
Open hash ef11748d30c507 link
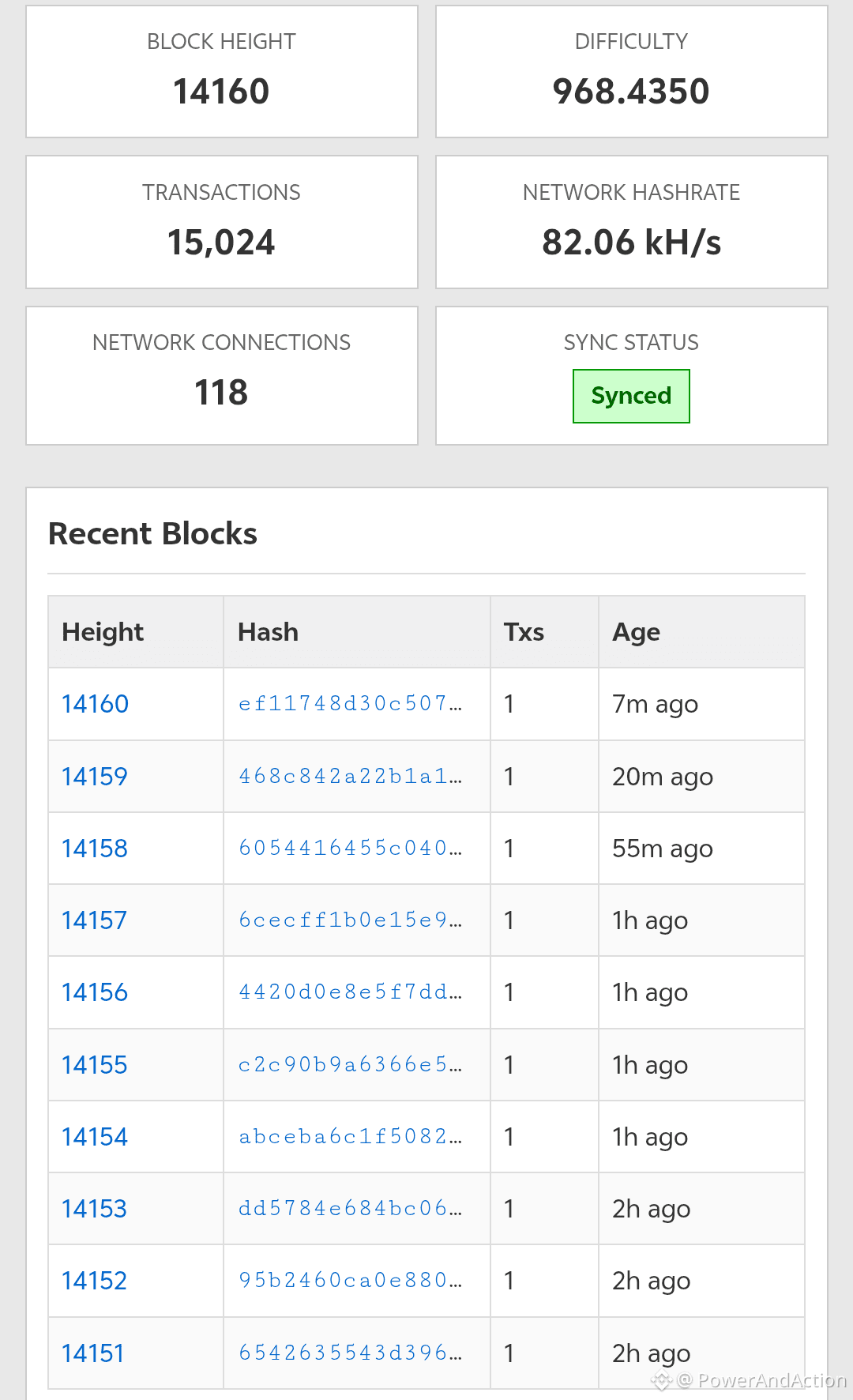tap(350, 704)
